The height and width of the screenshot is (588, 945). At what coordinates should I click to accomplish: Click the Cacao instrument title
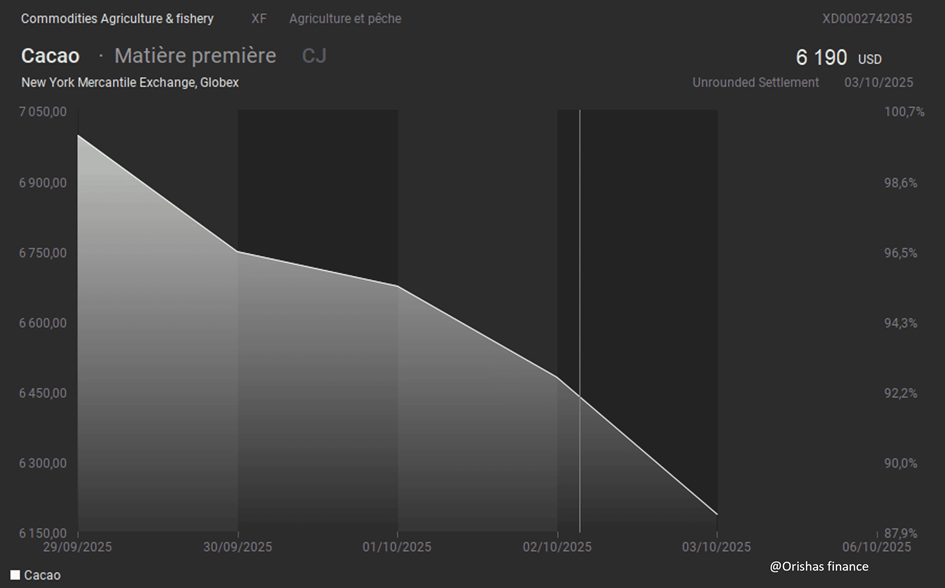(50, 56)
